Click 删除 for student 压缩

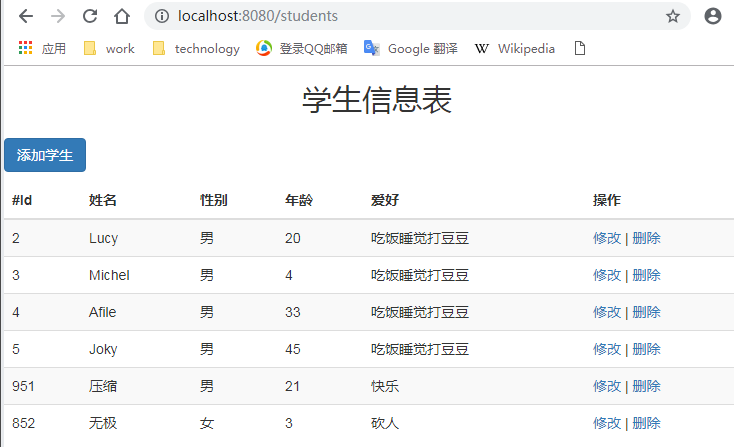click(x=646, y=386)
